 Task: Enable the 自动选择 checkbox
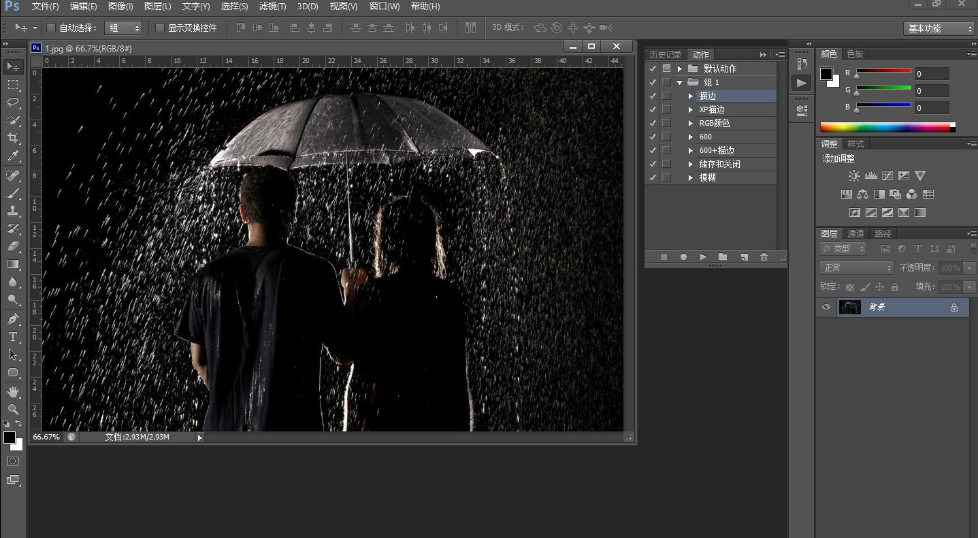53,28
